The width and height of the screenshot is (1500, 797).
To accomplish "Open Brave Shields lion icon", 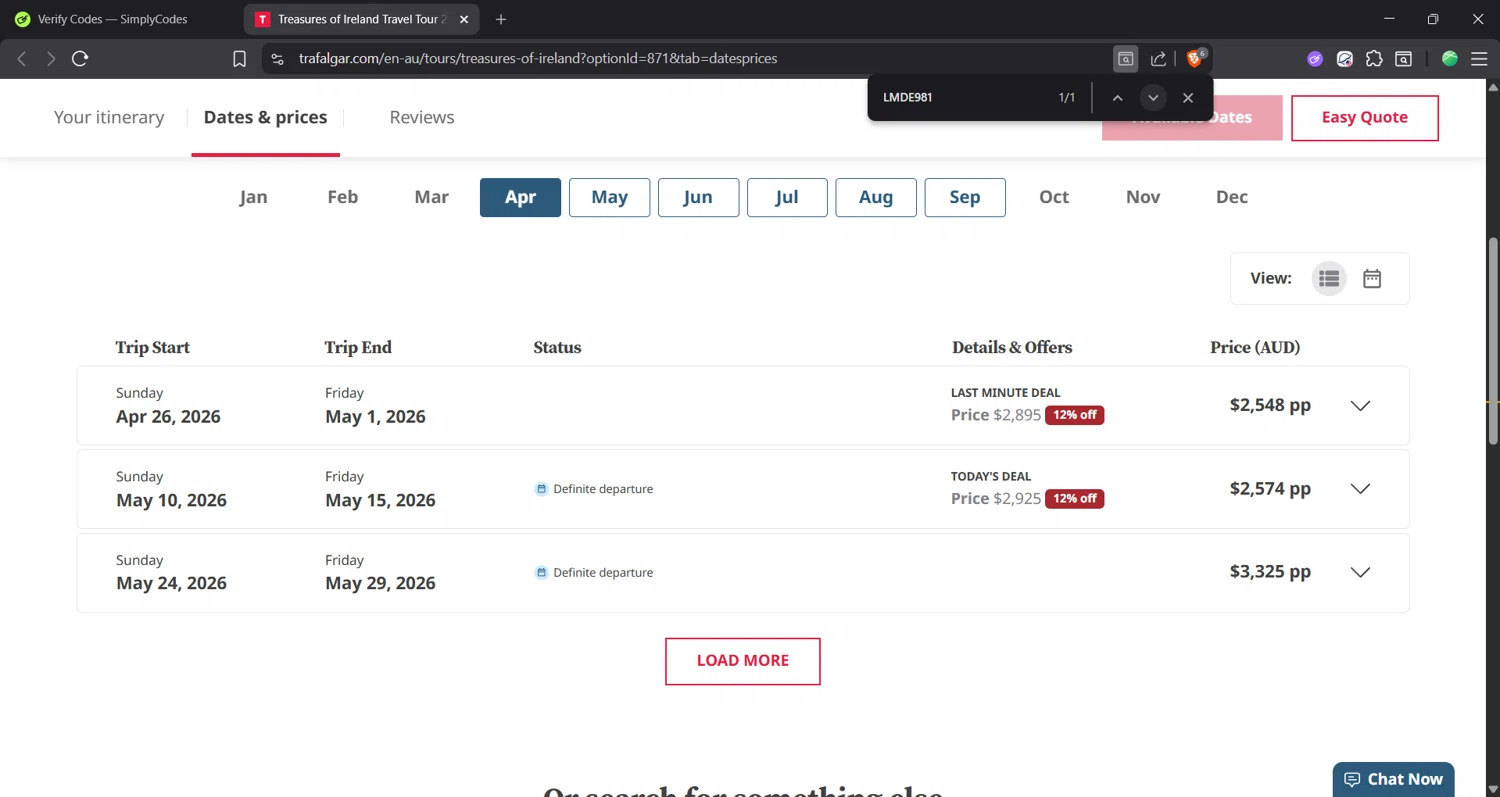I will pyautogui.click(x=1194, y=59).
